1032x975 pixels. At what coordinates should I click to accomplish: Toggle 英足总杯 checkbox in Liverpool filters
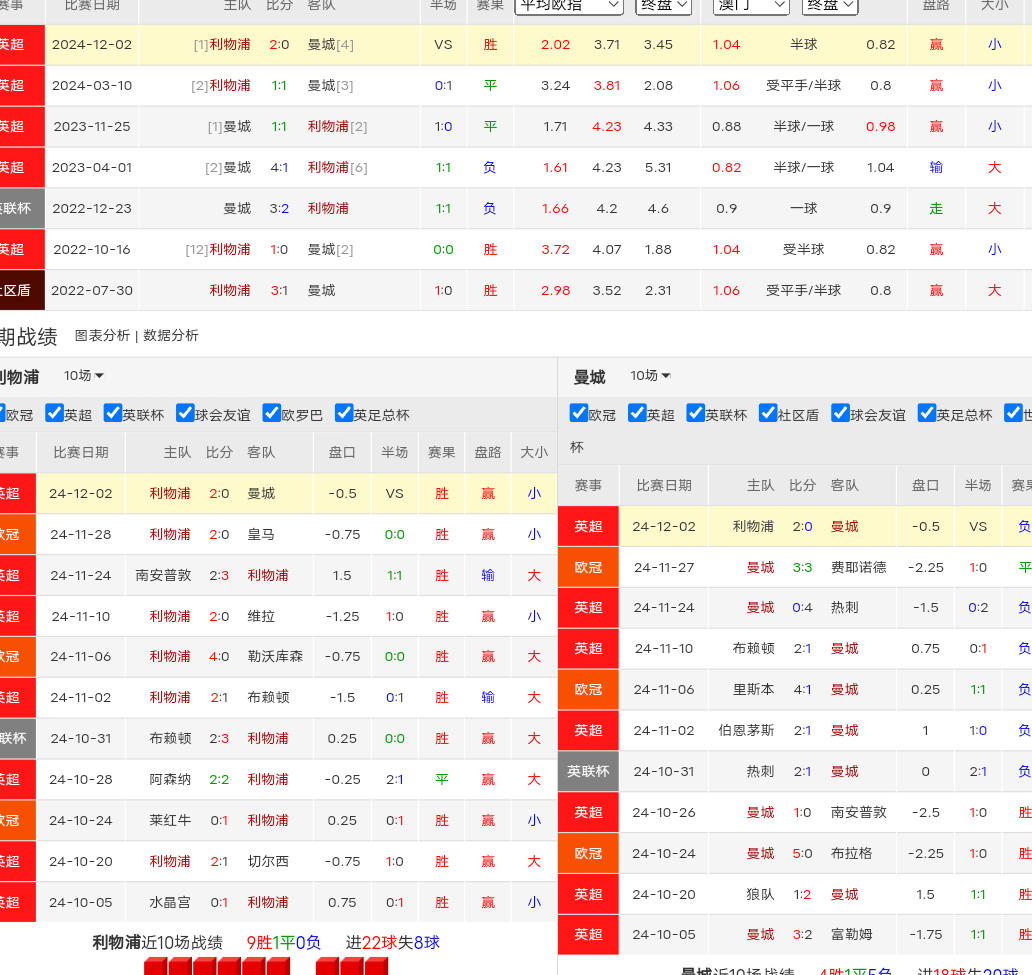tap(344, 413)
